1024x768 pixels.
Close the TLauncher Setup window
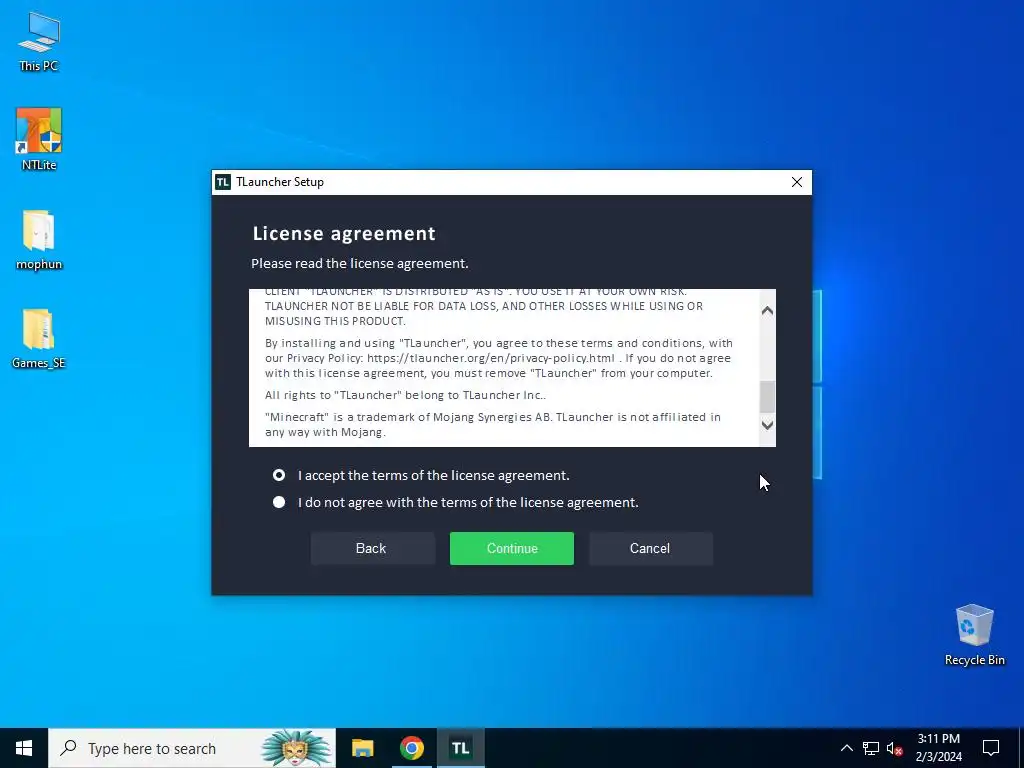797,182
